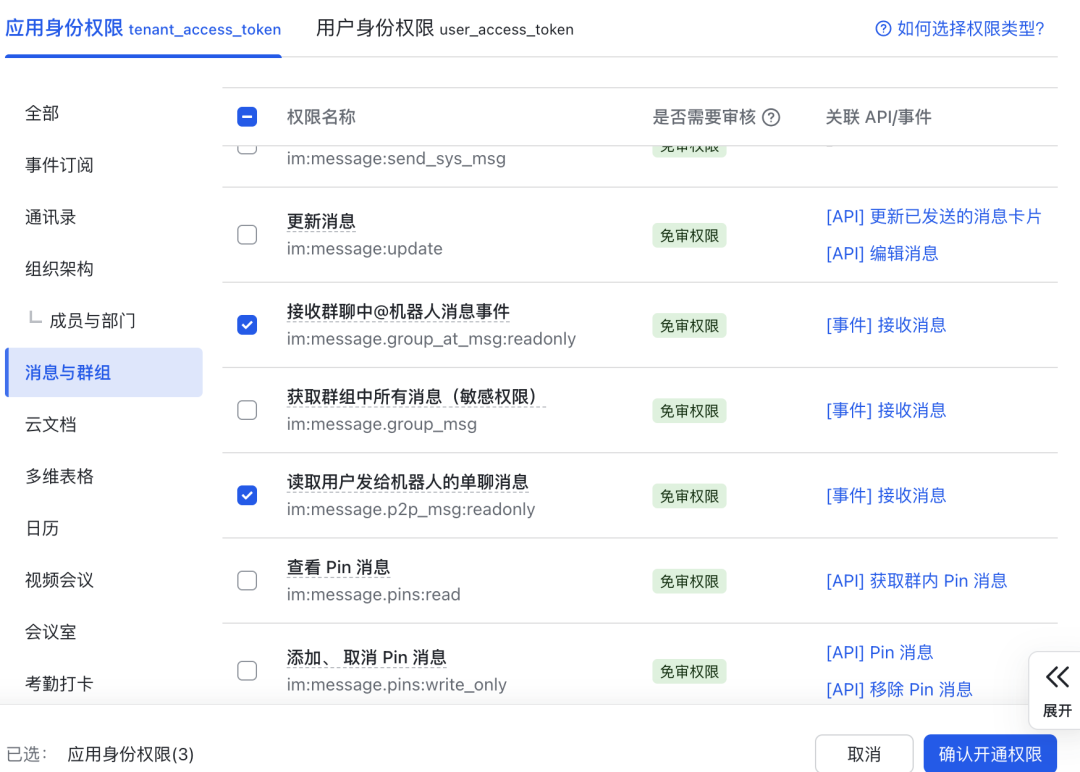1080x772 pixels.
Task: Open the [API] 获取群内 Pin 消息 link
Action: 916,580
